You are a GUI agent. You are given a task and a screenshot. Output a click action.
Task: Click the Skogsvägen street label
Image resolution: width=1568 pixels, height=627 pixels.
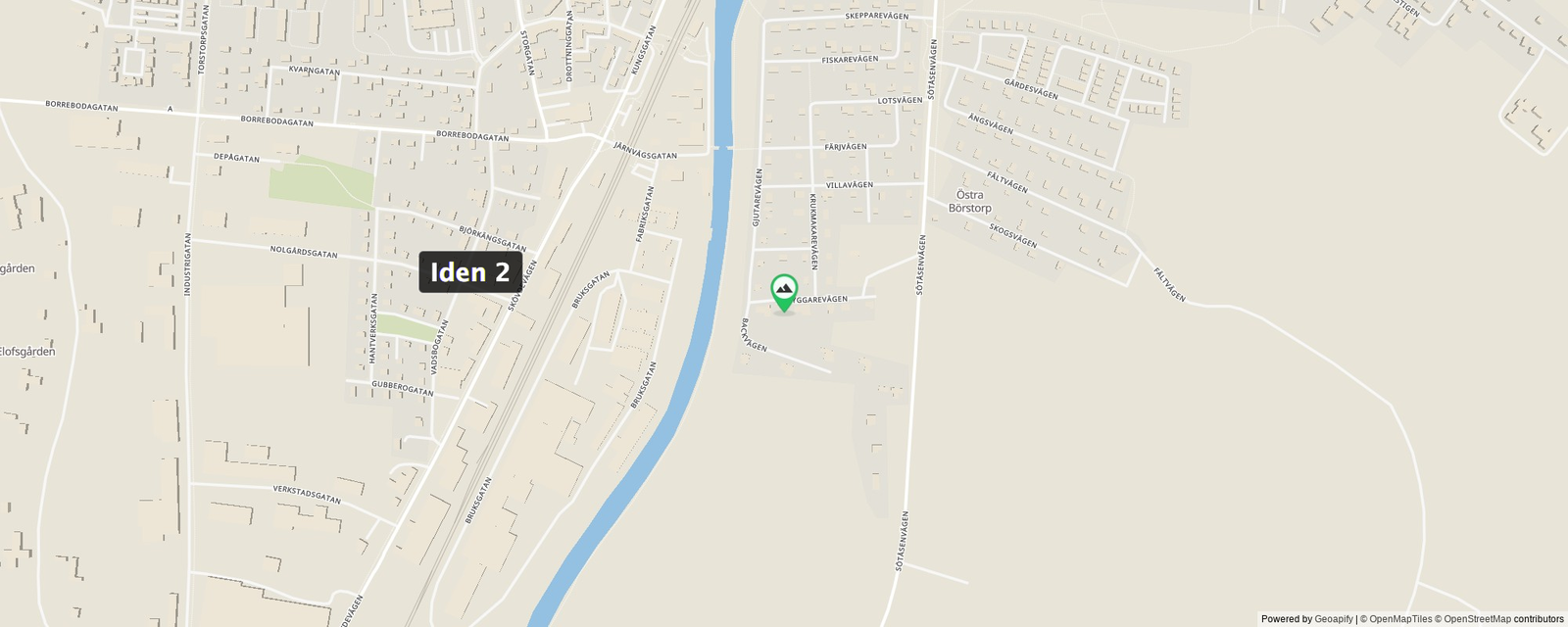[x=1012, y=235]
